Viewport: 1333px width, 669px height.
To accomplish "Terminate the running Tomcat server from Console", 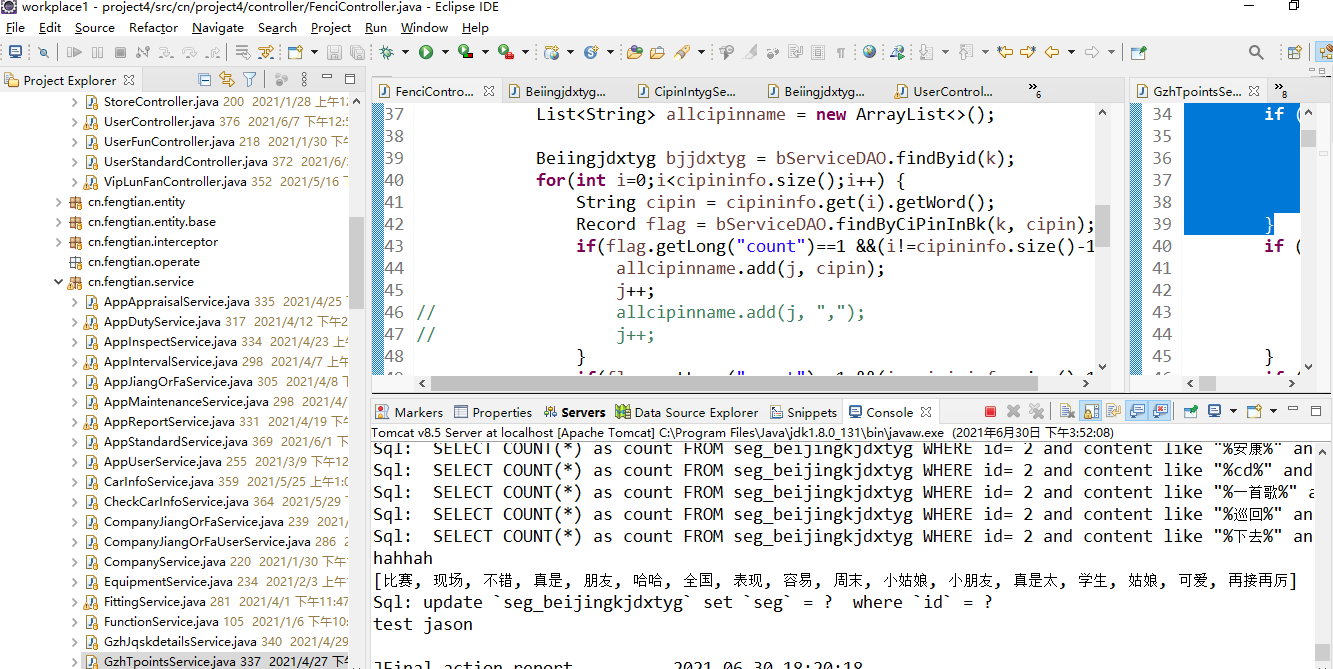I will click(x=990, y=411).
